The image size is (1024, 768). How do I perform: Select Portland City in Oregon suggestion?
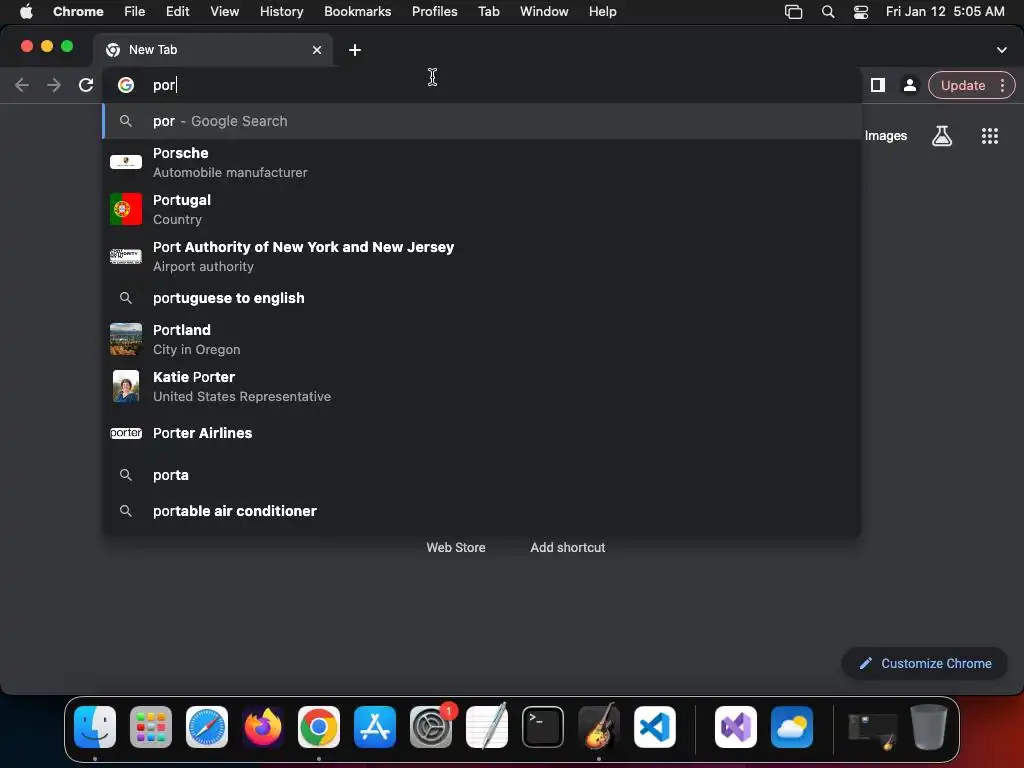click(x=482, y=339)
